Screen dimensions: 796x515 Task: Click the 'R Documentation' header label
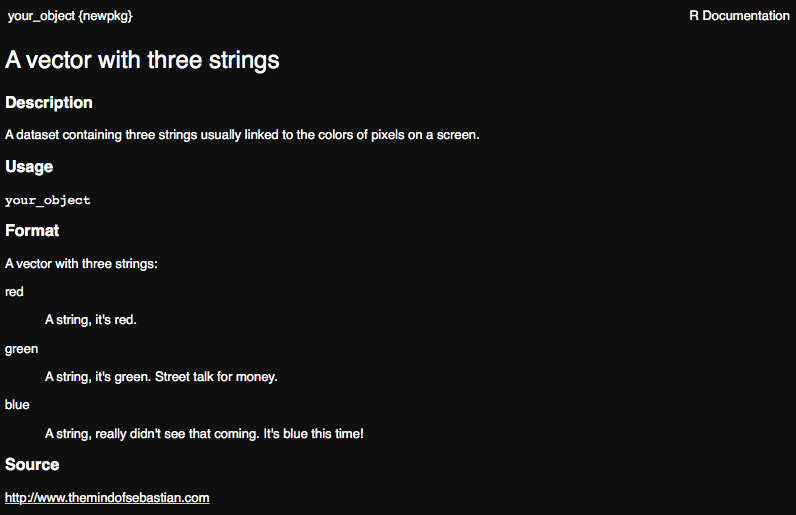pyautogui.click(x=739, y=16)
